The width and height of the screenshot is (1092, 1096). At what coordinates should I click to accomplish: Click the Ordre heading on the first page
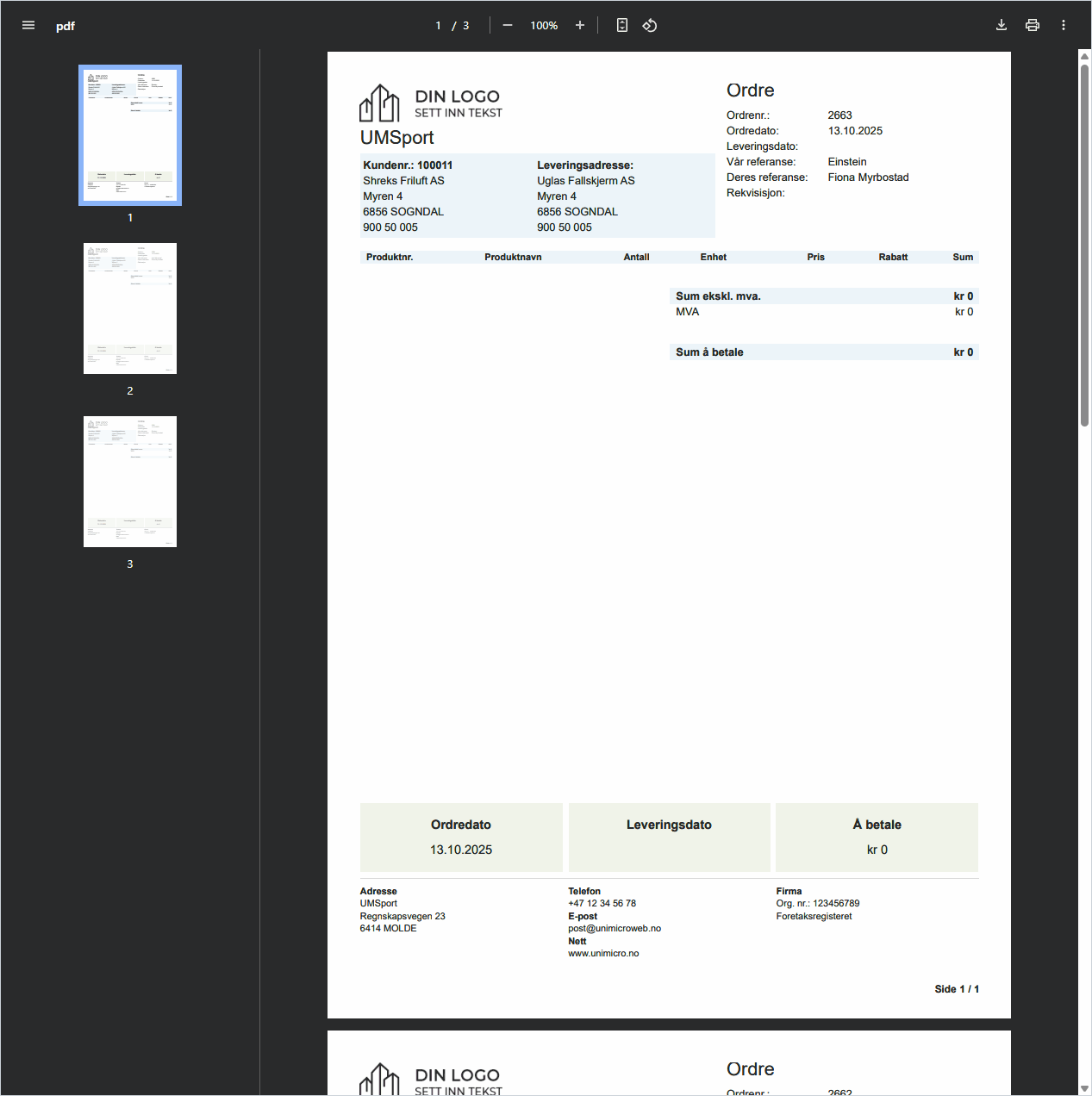[x=750, y=90]
